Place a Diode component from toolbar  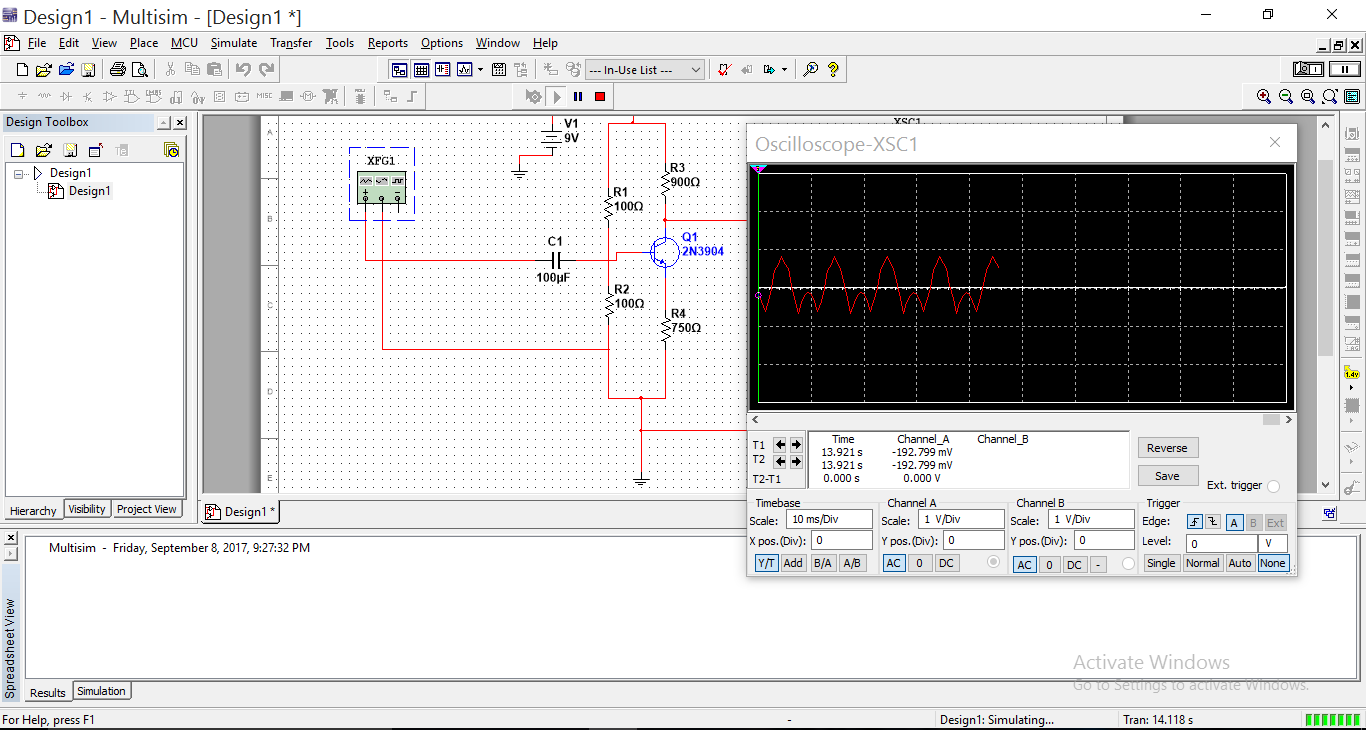pyautogui.click(x=66, y=96)
